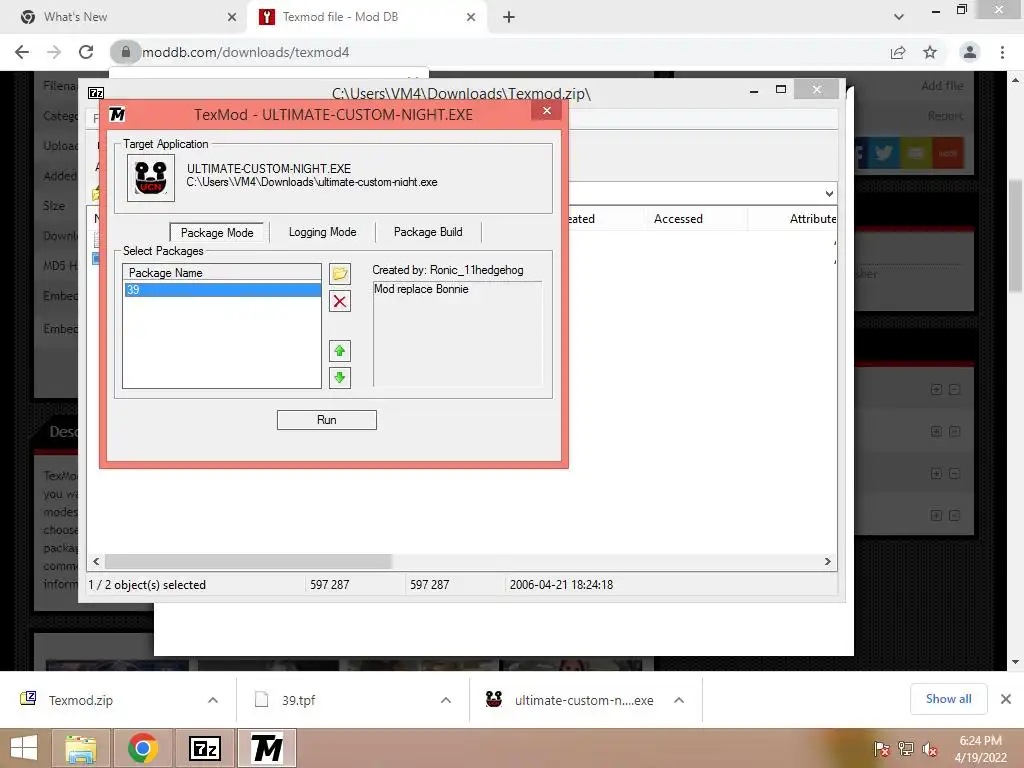Open the package folder browse icon in TexMod
The width and height of the screenshot is (1024, 768).
click(340, 274)
